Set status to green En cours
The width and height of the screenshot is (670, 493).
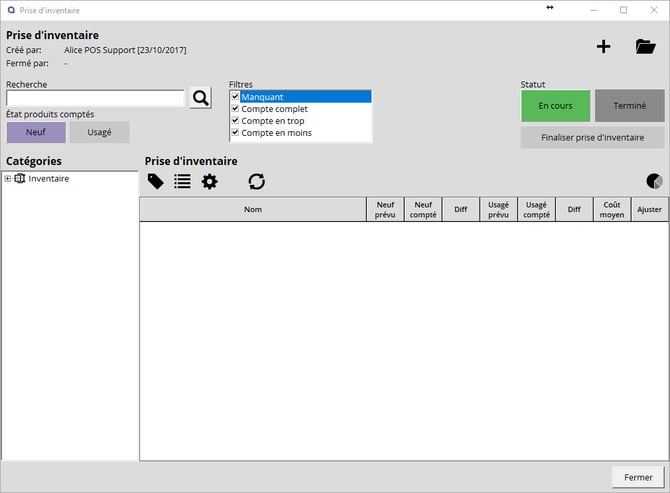click(x=555, y=106)
